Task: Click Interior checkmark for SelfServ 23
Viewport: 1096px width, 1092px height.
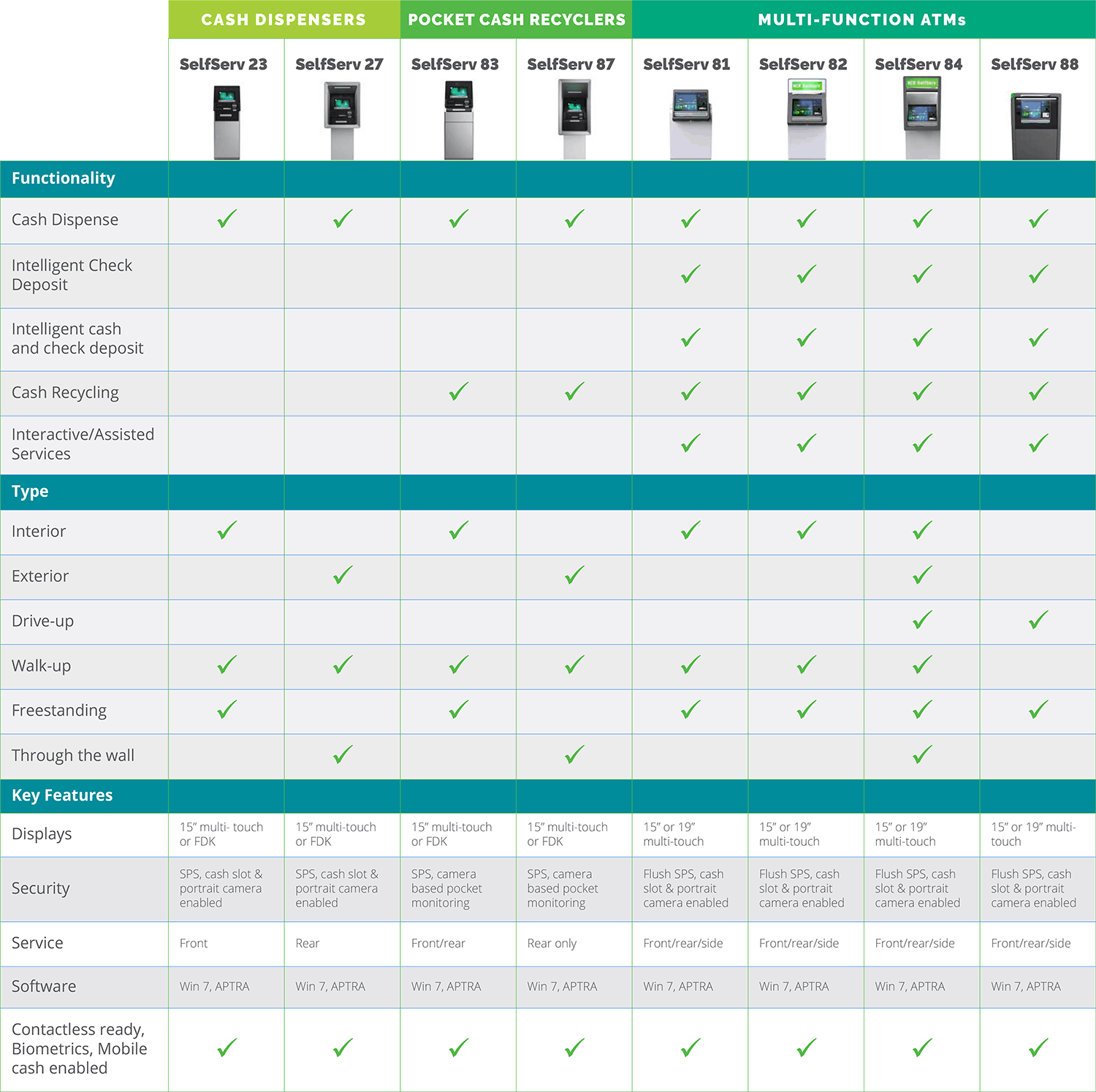Action: pyautogui.click(x=227, y=530)
